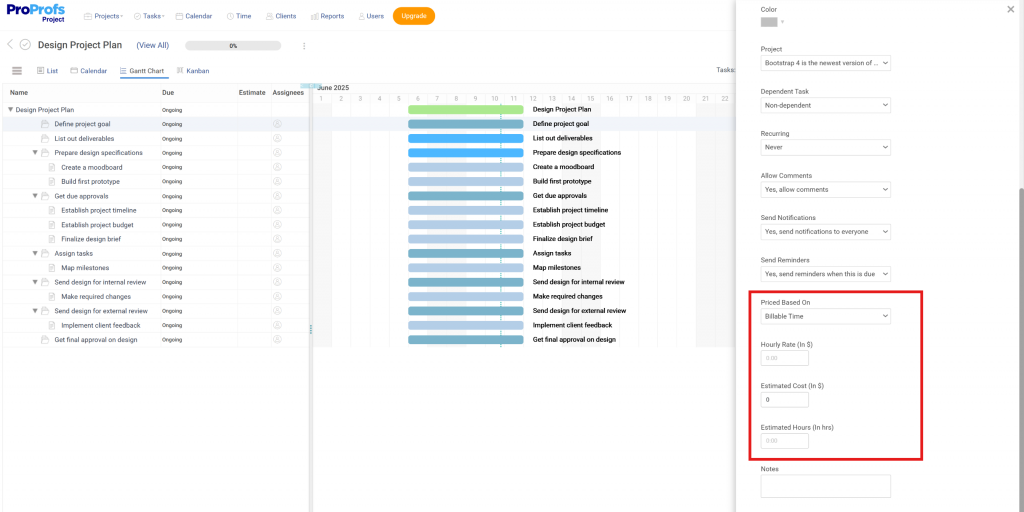Click the orange Upgrade button
The height and width of the screenshot is (512, 1024).
413,16
